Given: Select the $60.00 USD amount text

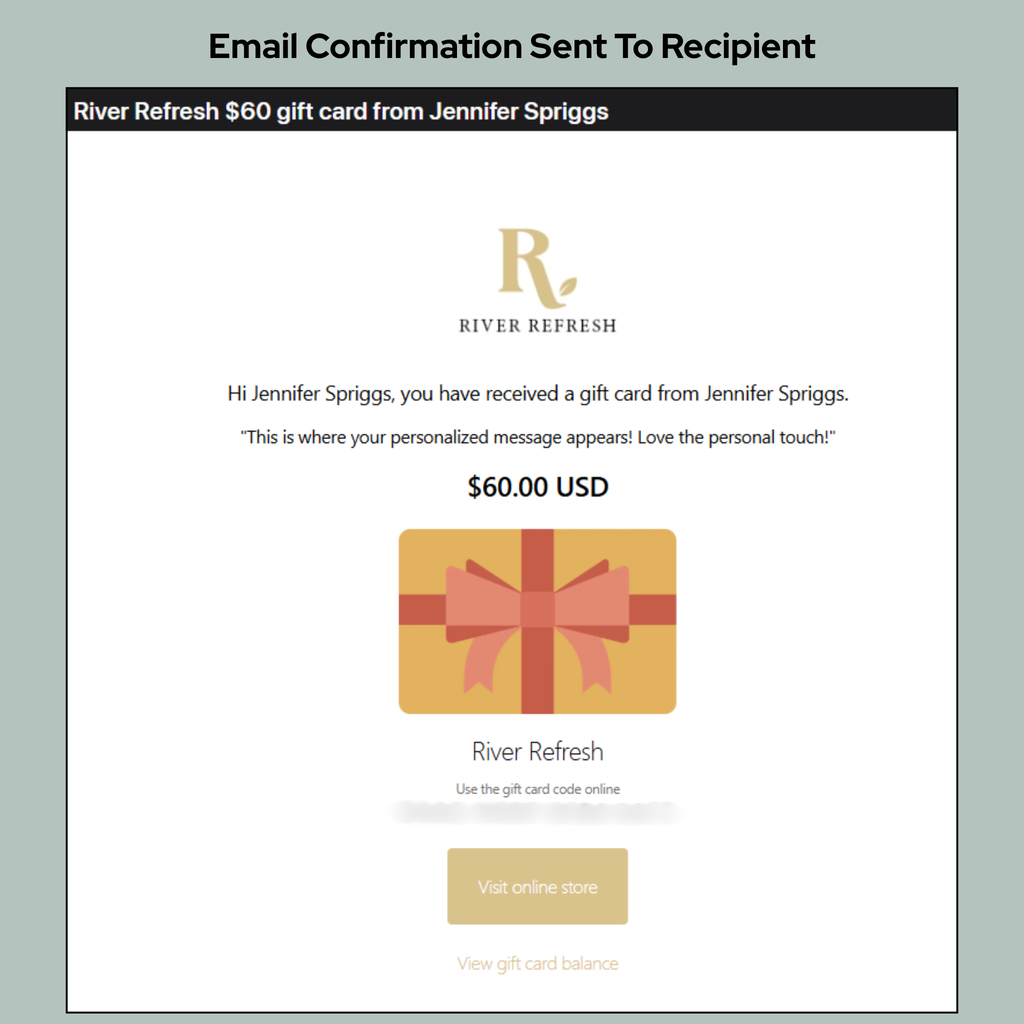Looking at the screenshot, I should [537, 487].
